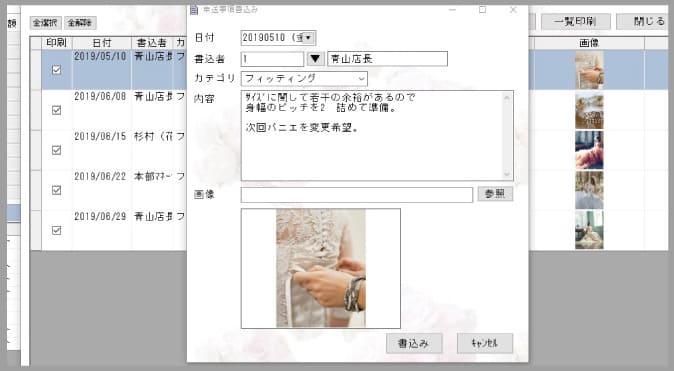Click the ｷｬﾝｾﾙ cancel button
Viewport: 674px width, 371px height.
(x=484, y=343)
